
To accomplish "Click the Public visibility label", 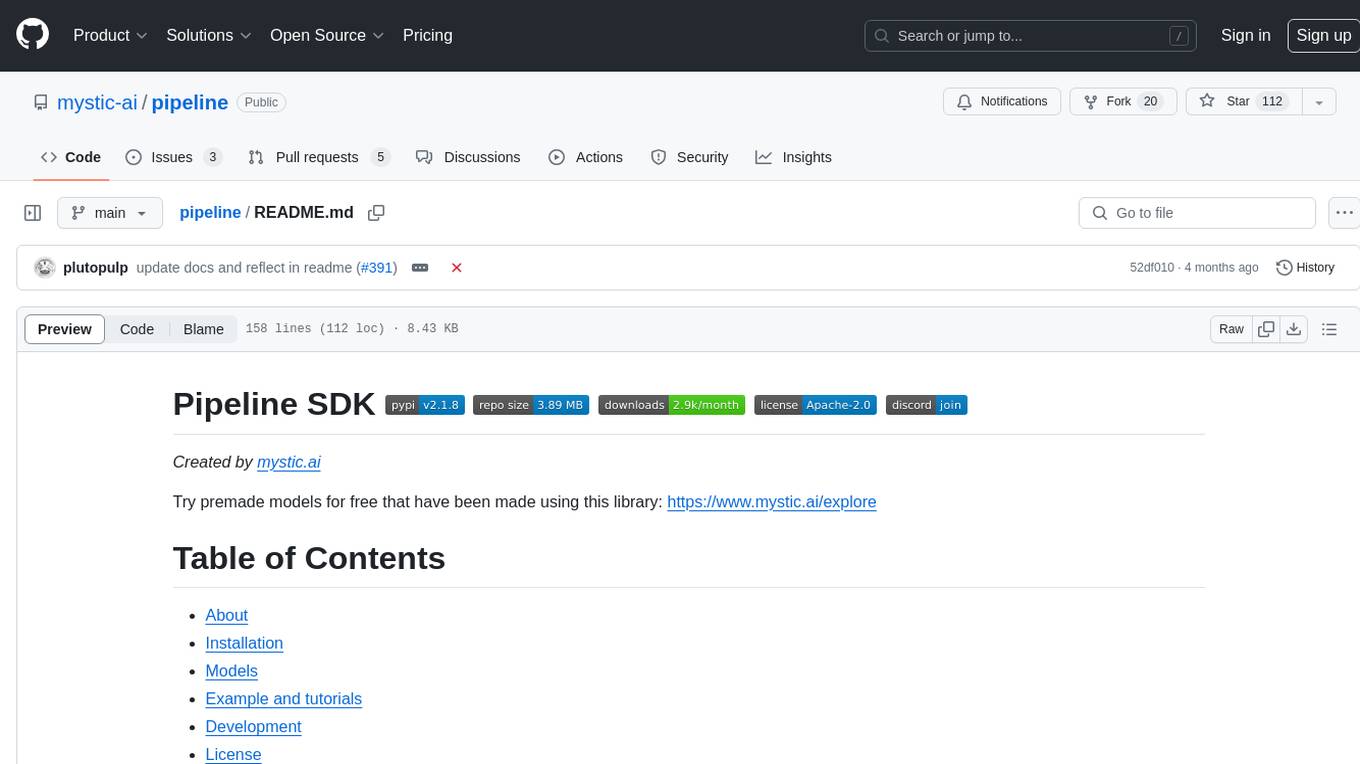I will pyautogui.click(x=261, y=102).
